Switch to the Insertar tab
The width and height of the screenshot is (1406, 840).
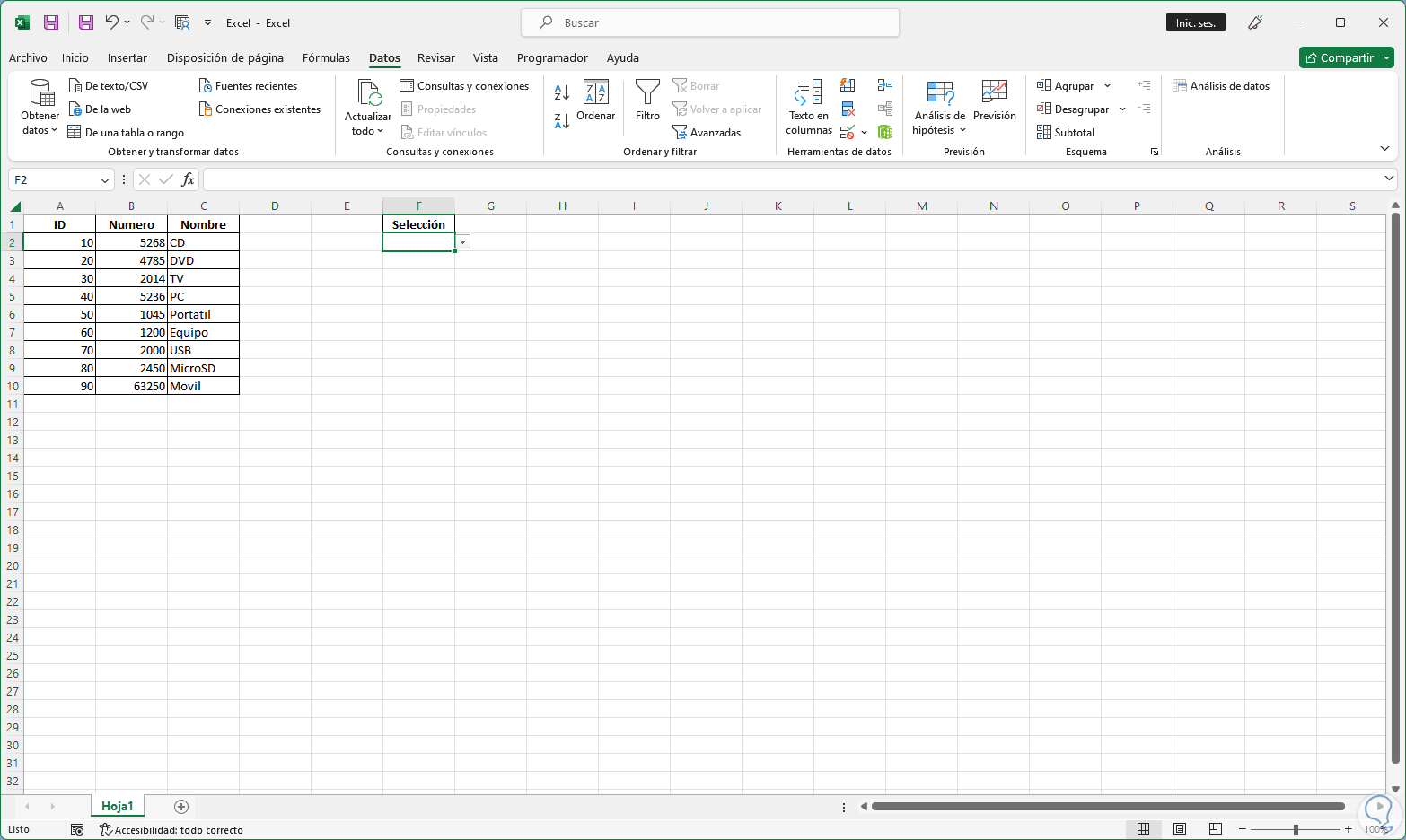click(x=127, y=57)
